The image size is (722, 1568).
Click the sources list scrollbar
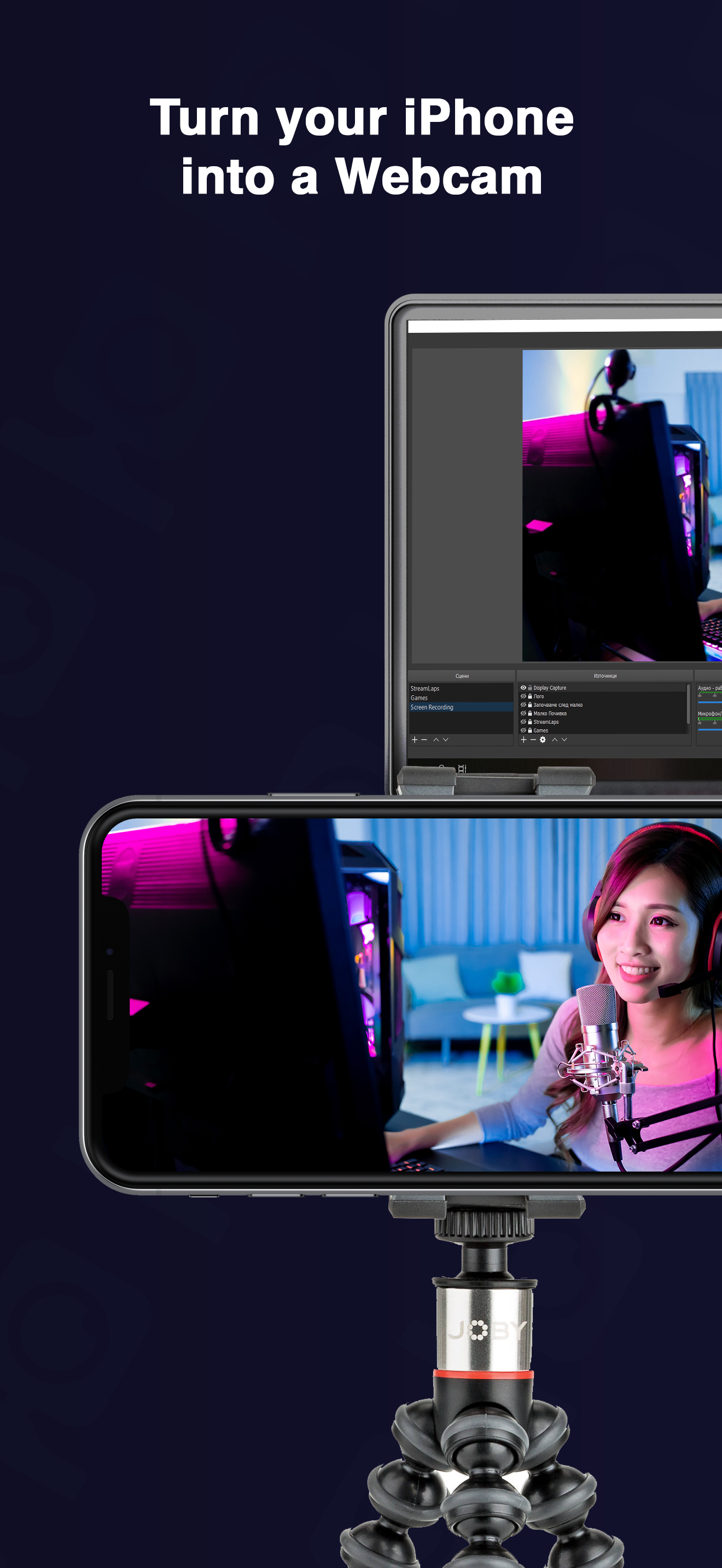[x=689, y=704]
